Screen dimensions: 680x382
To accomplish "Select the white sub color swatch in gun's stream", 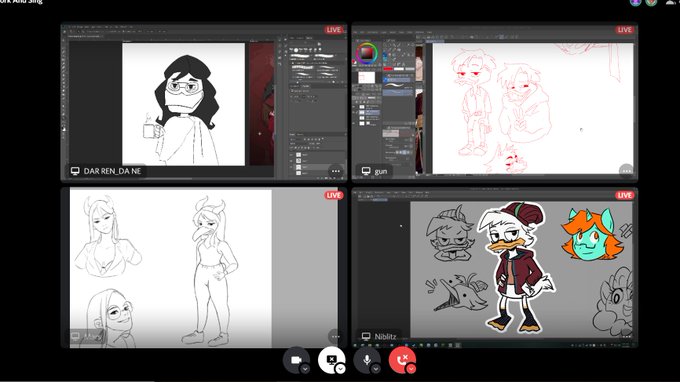I will (399, 69).
